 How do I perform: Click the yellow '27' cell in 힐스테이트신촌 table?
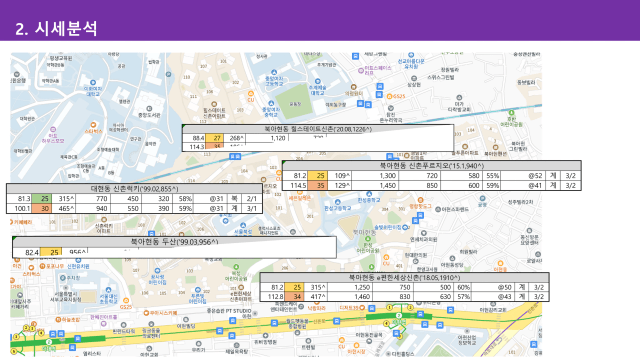point(214,138)
